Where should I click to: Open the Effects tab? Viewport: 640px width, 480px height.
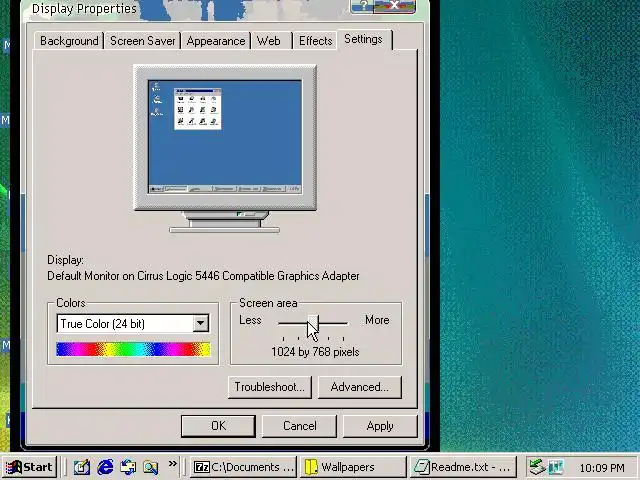pyautogui.click(x=316, y=41)
